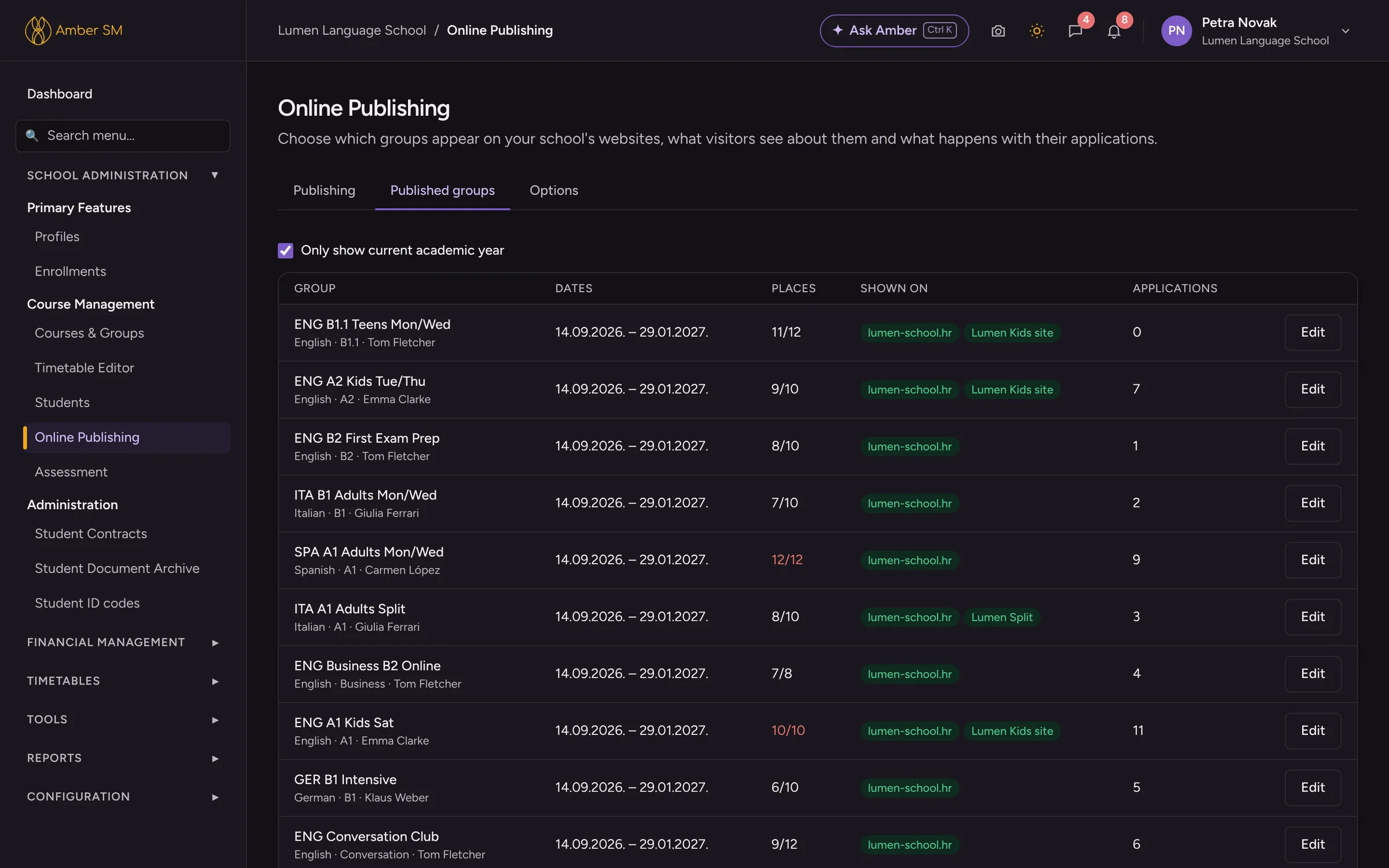Open the notifications bell icon

(1114, 31)
